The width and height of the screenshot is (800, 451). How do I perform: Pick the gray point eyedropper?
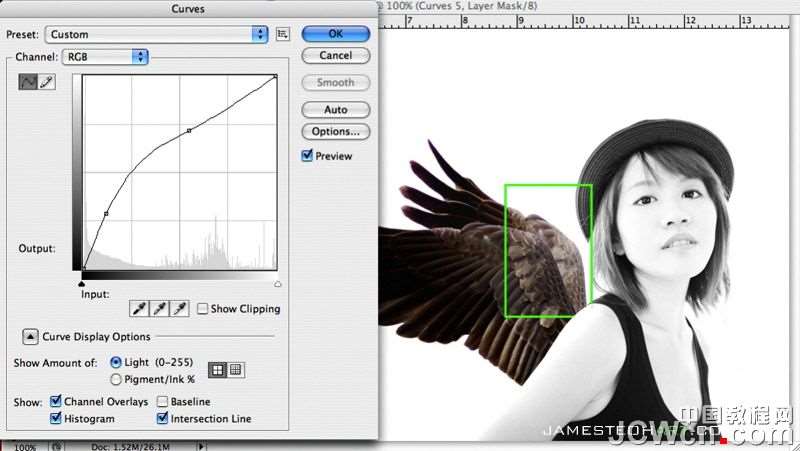point(159,308)
